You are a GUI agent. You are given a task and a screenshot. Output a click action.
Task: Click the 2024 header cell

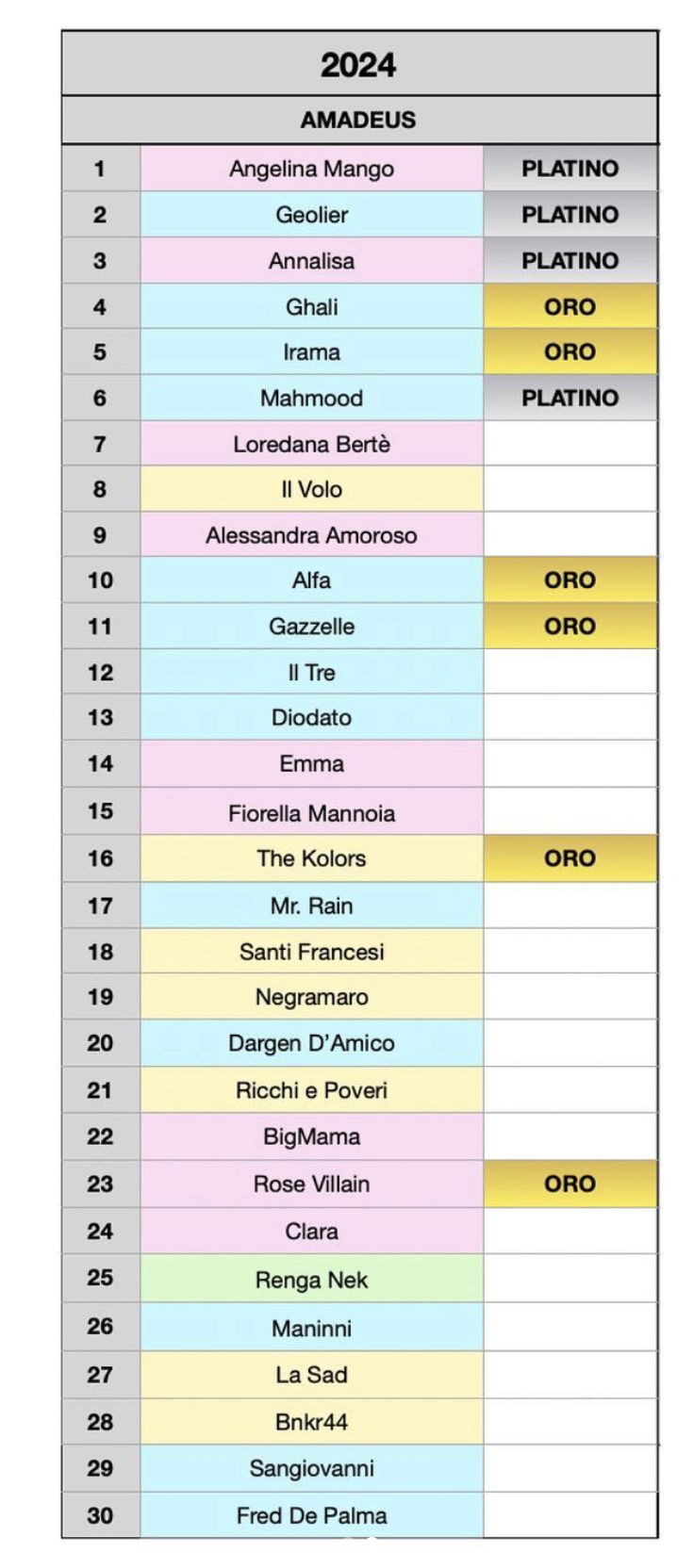click(359, 63)
